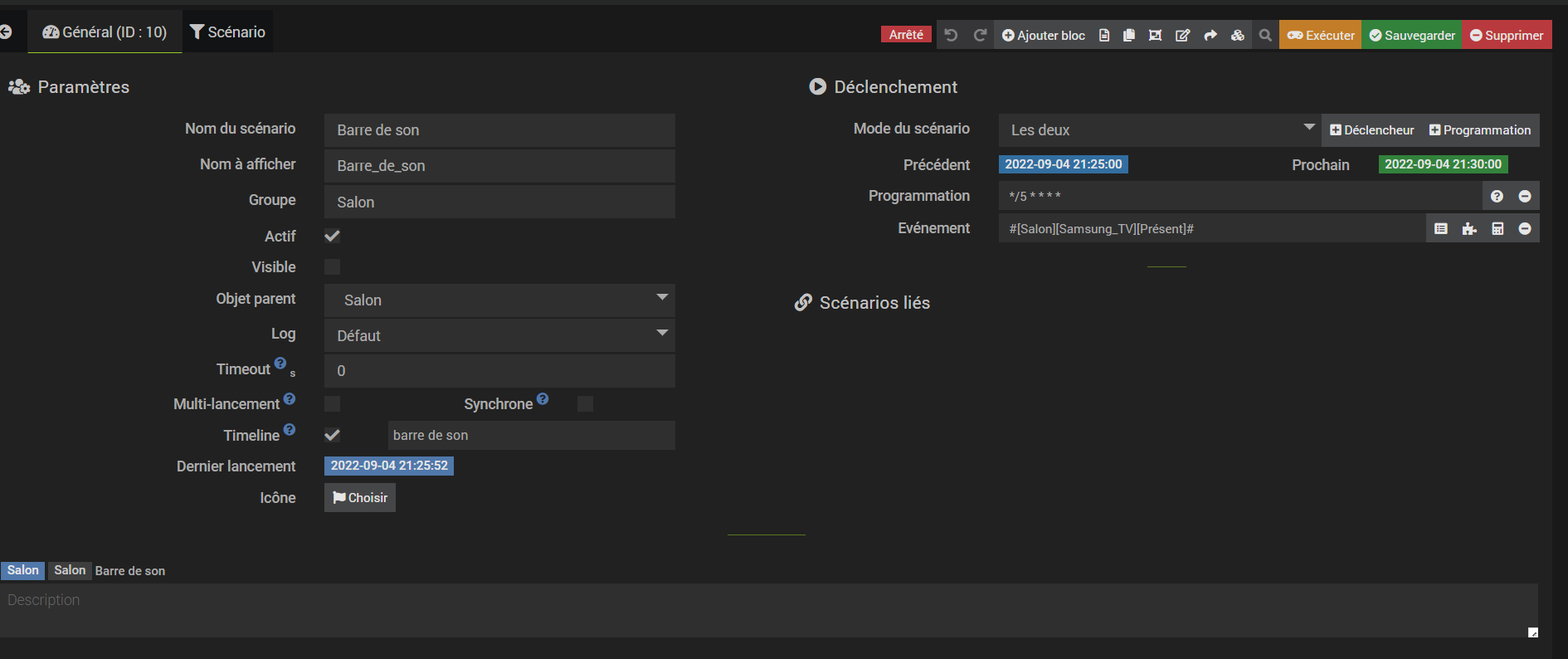The image size is (1568, 659).
Task: Click the object-group links icon in toolbar
Action: [1155, 35]
